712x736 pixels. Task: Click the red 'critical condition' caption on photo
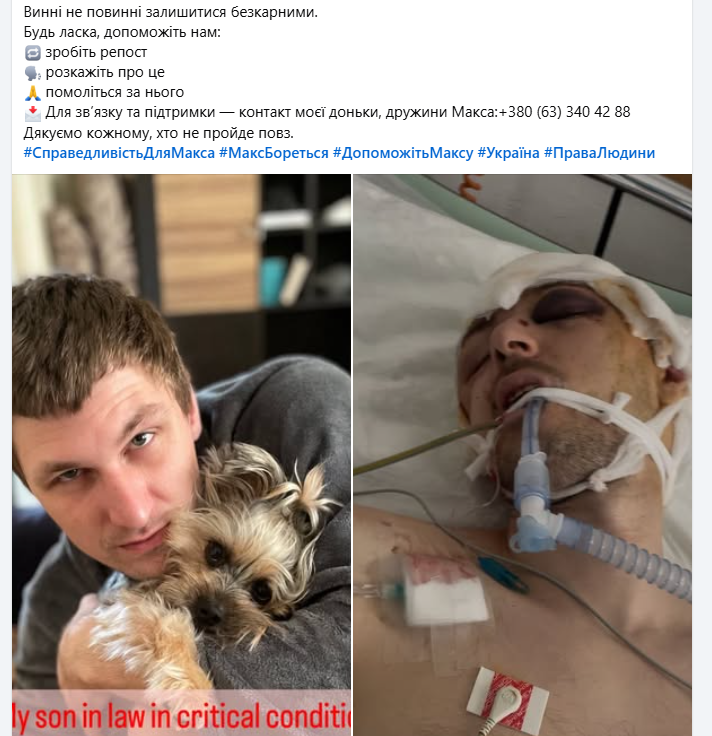[x=182, y=716]
